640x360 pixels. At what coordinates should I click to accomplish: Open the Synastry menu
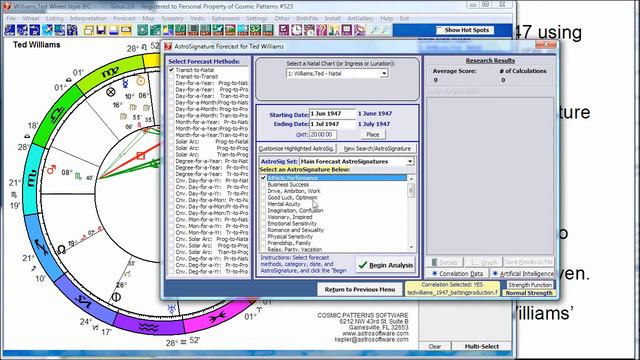tap(172, 19)
